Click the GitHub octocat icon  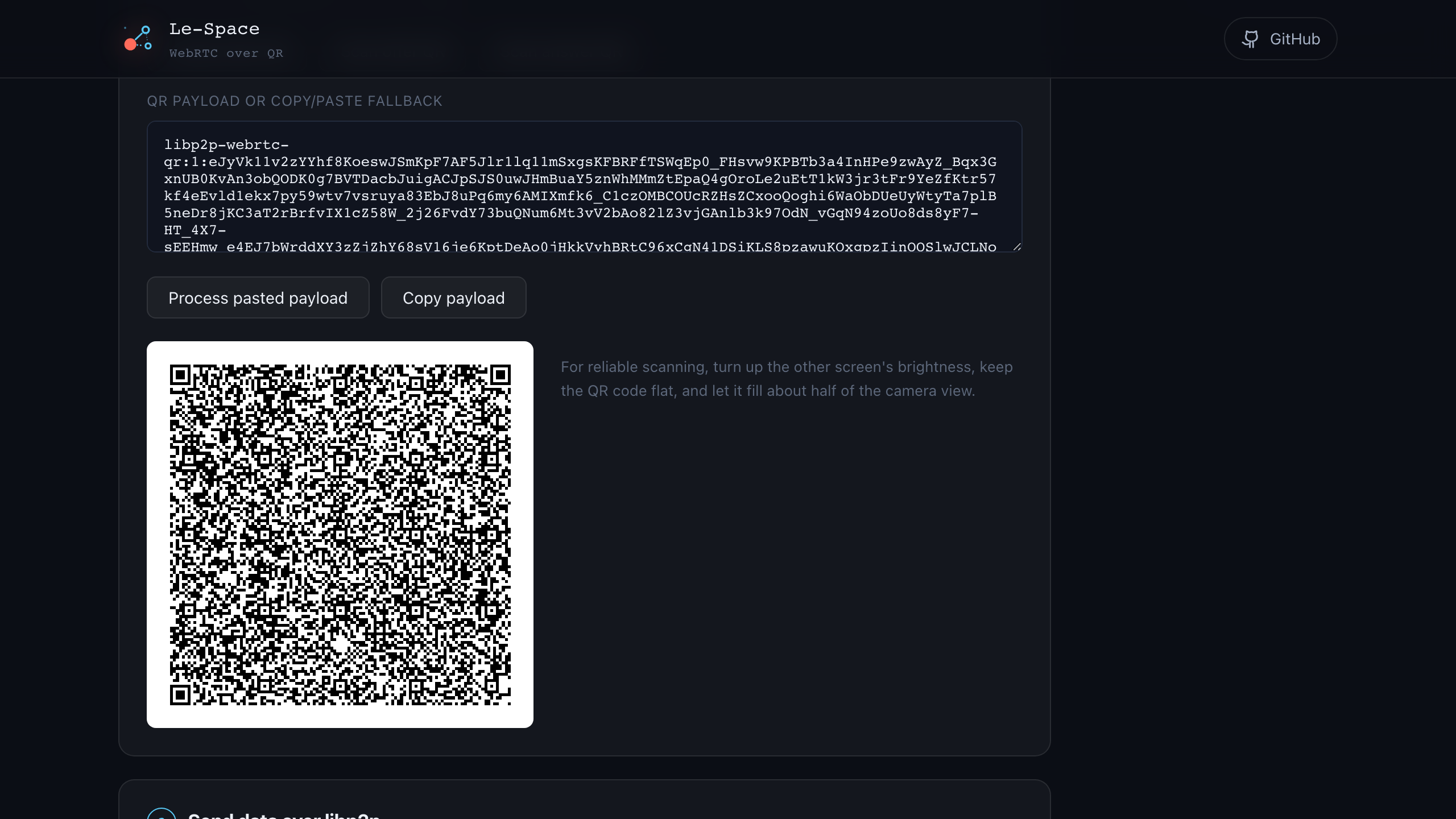point(1250,39)
